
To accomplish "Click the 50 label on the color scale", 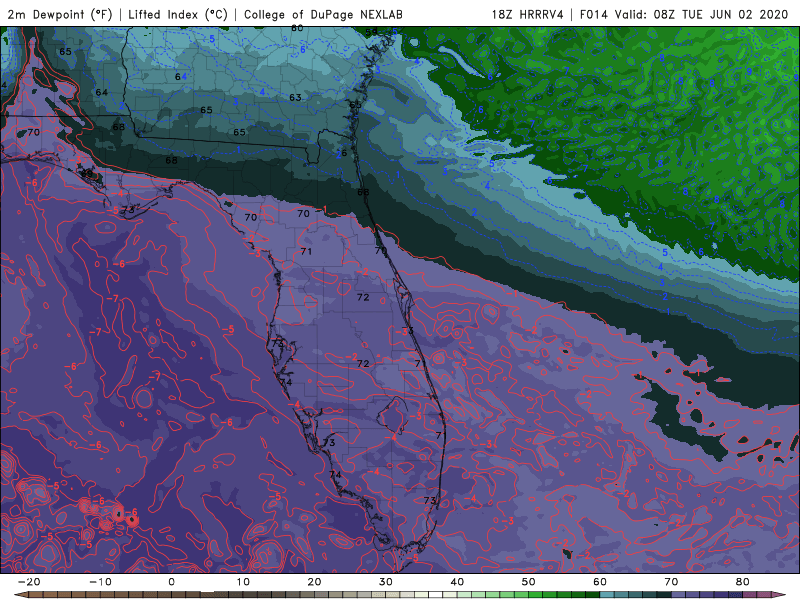I will click(529, 582).
